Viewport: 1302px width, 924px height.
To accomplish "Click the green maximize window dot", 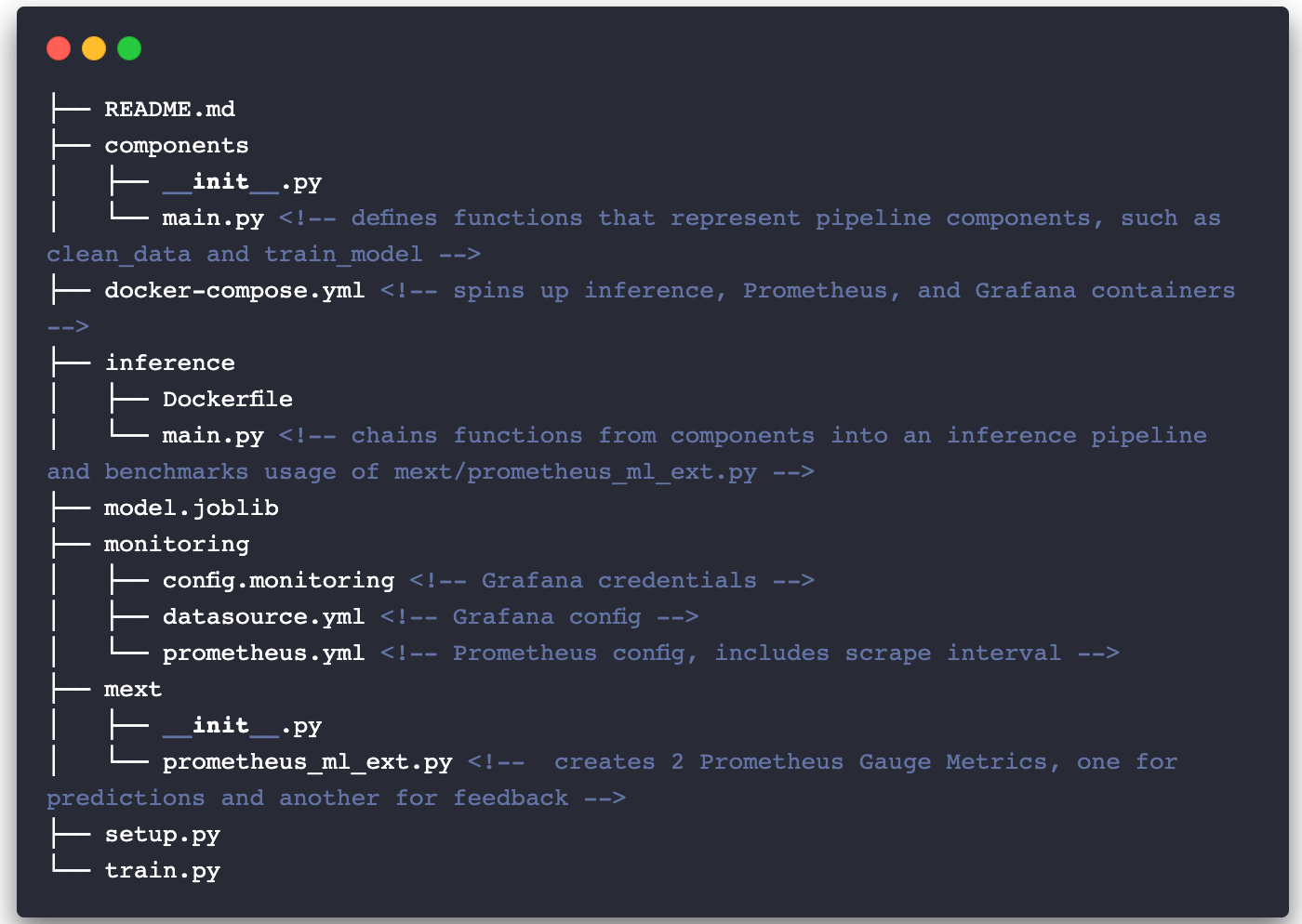I will click(x=129, y=48).
